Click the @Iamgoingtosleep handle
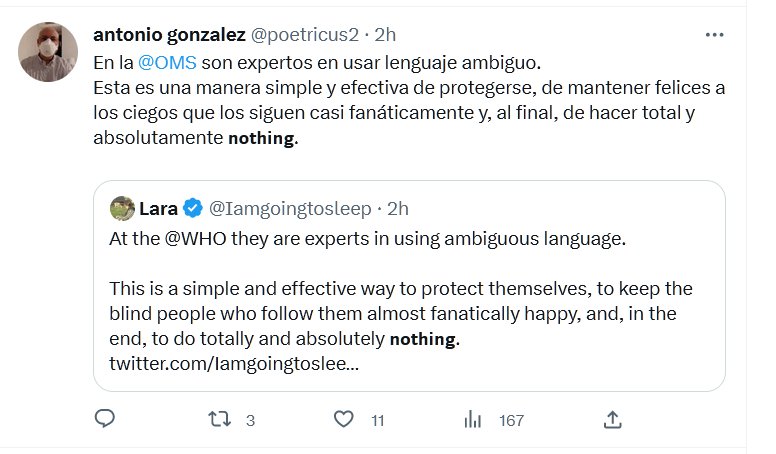Viewport: 776px width, 454px height. pos(289,208)
